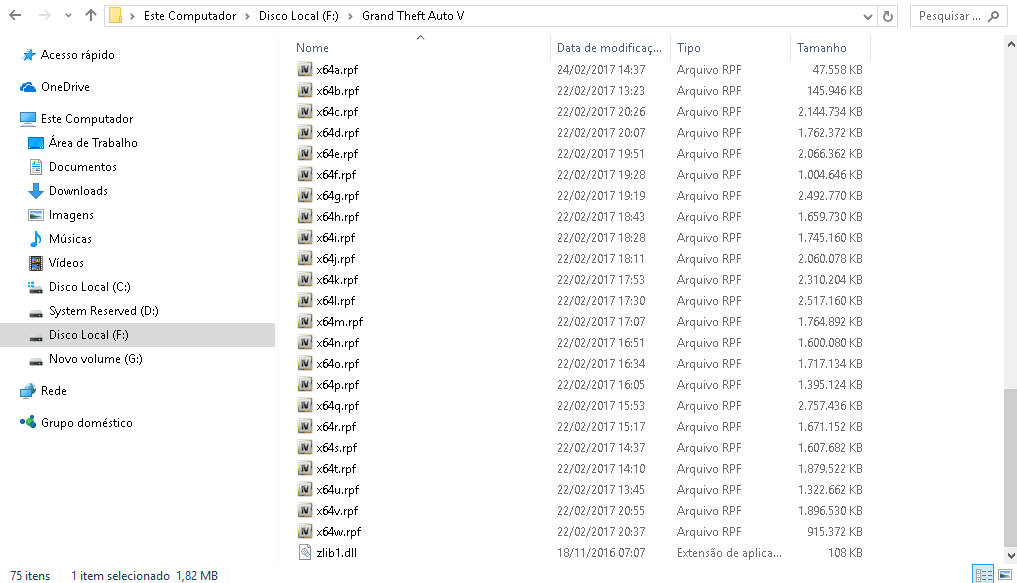Screen dimensions: 1017x583
Task: Open Rede in navigation pane
Action: point(53,390)
